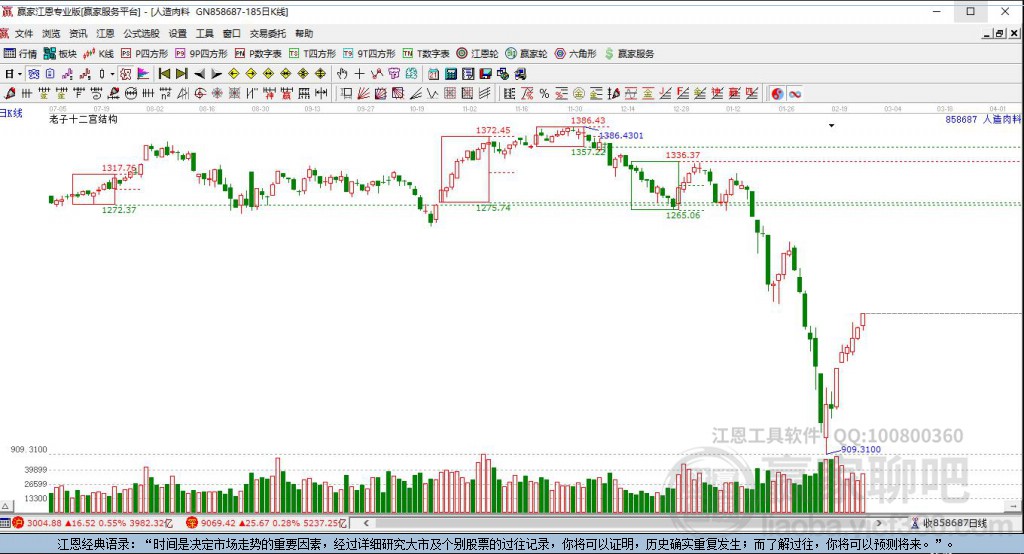1024x554 pixels.
Task: Select the zigzag wave line tool
Action: (x=432, y=93)
